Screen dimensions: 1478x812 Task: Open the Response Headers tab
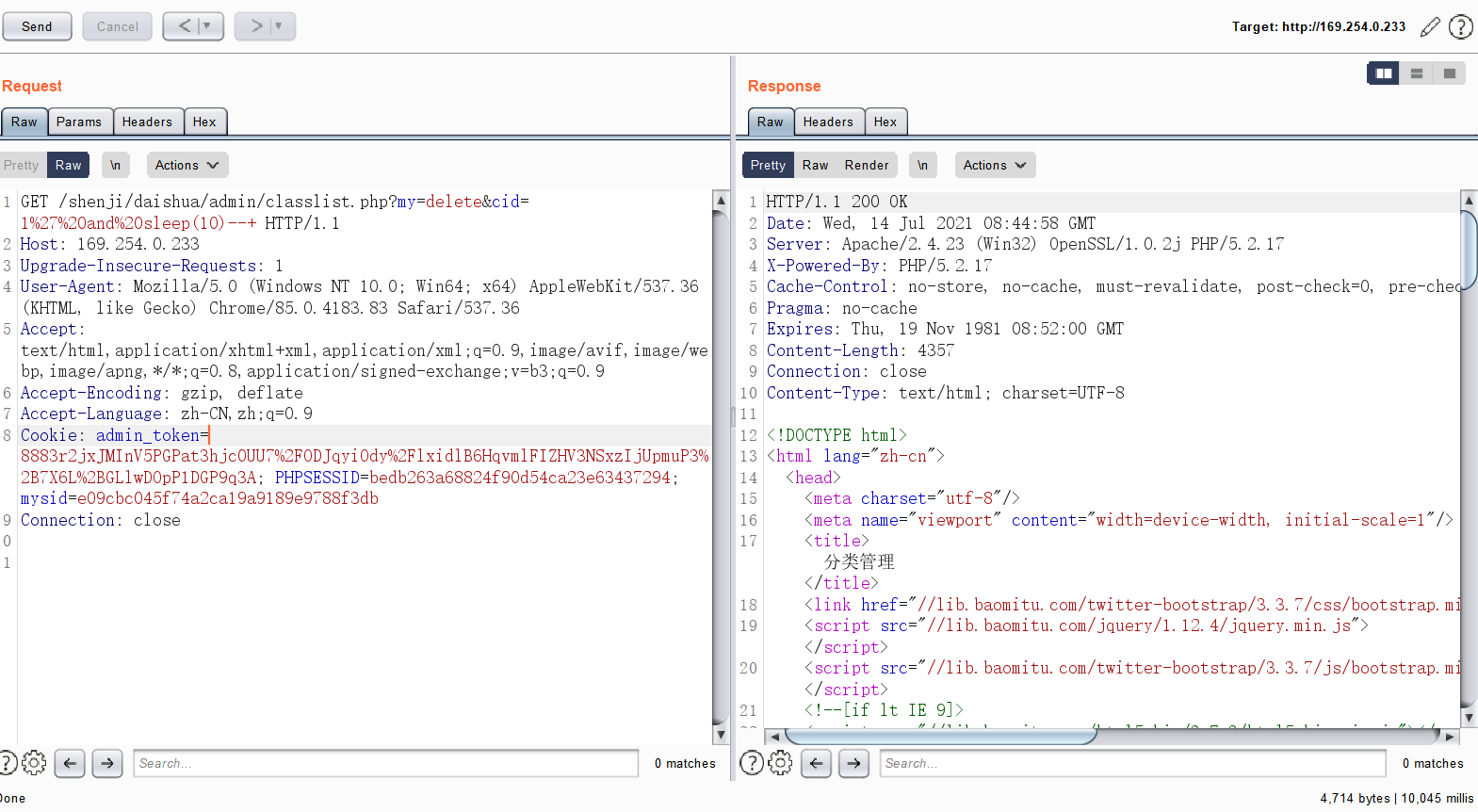829,122
